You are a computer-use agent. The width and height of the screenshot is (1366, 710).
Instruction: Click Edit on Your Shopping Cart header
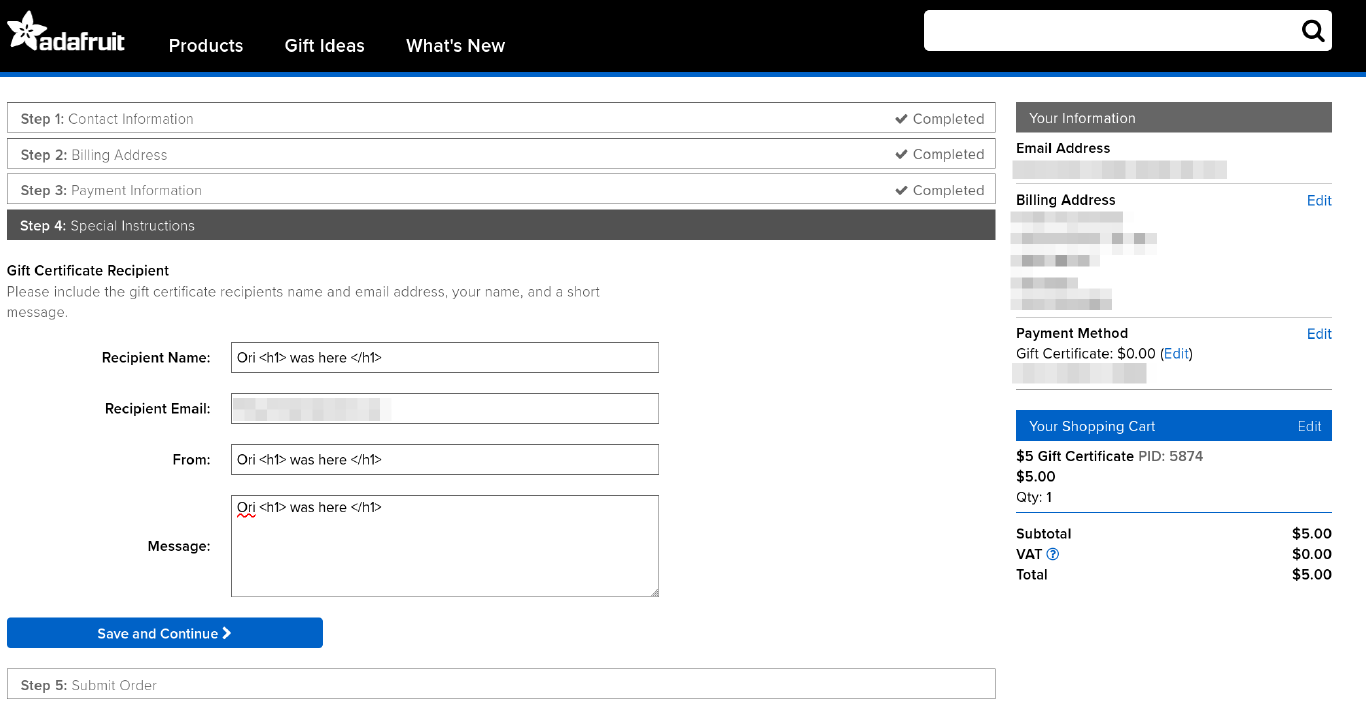tap(1310, 425)
